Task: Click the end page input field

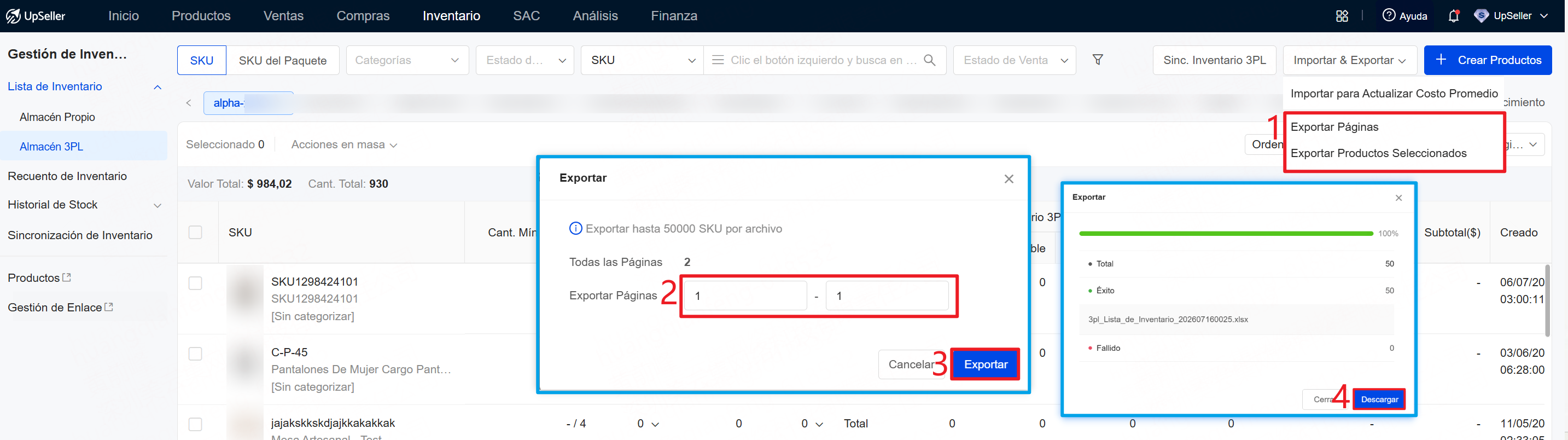Action: pyautogui.click(x=887, y=296)
